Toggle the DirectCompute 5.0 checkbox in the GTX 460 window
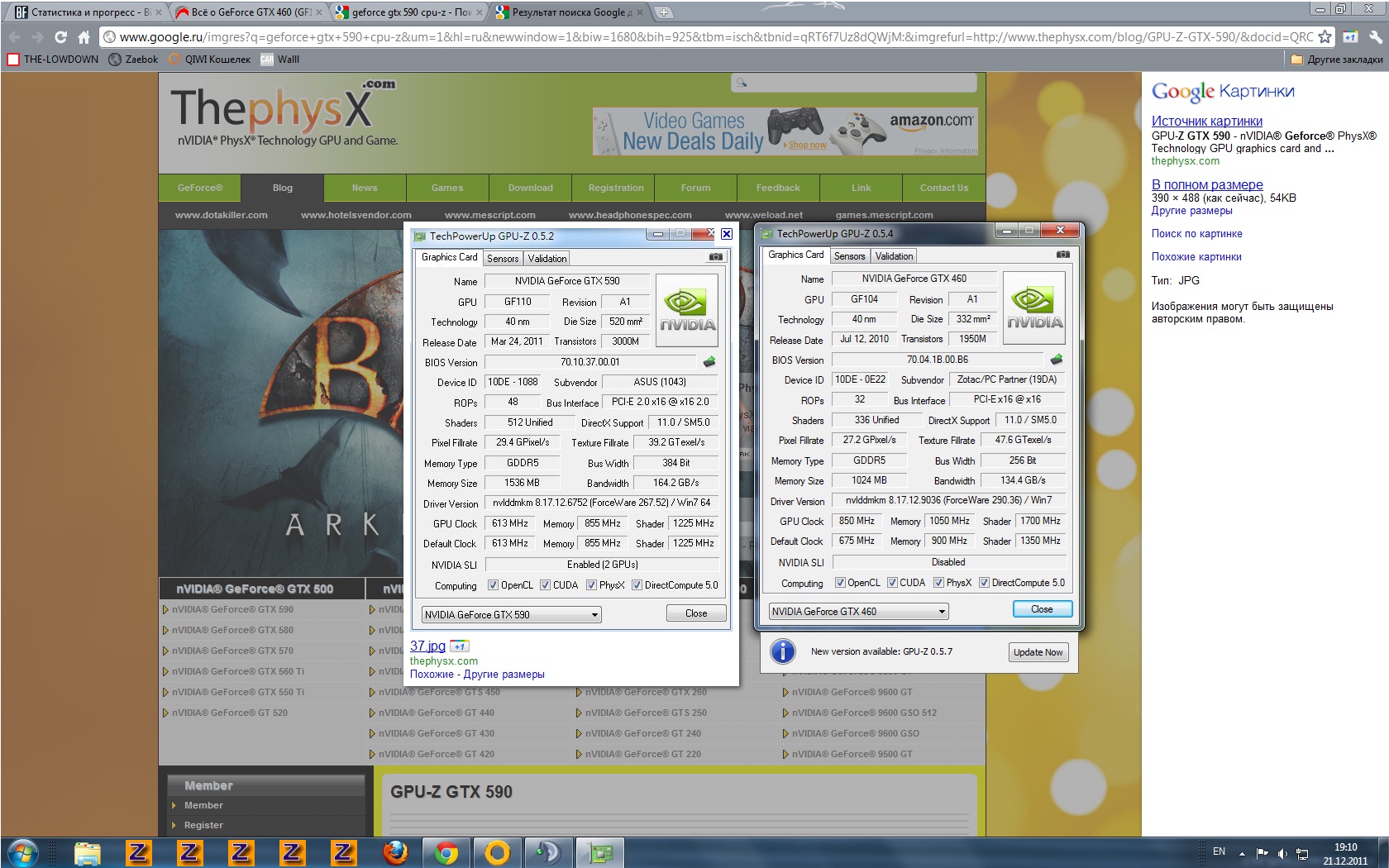Viewport: 1389px width, 868px height. pos(984,583)
